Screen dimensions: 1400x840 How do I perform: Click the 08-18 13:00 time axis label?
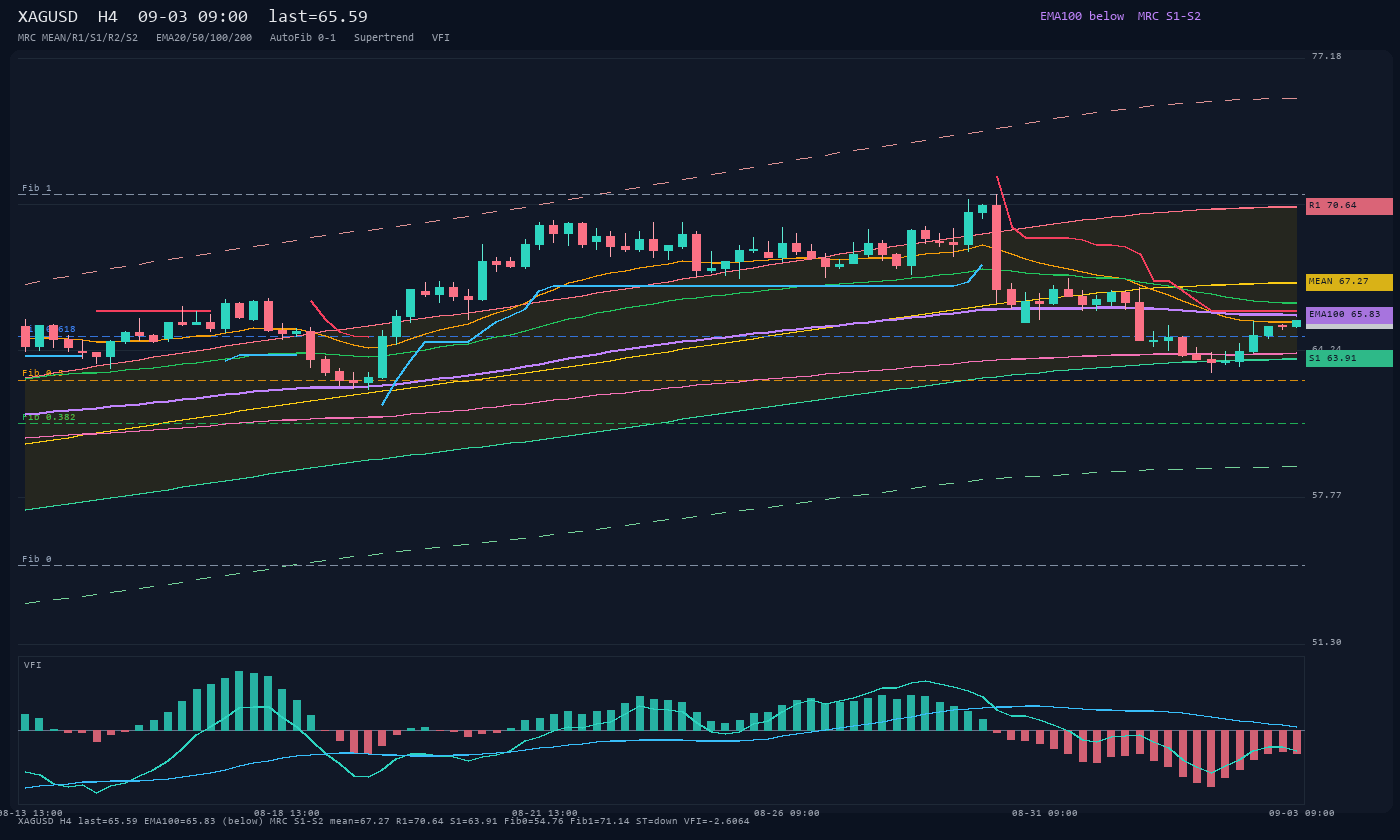coord(287,813)
